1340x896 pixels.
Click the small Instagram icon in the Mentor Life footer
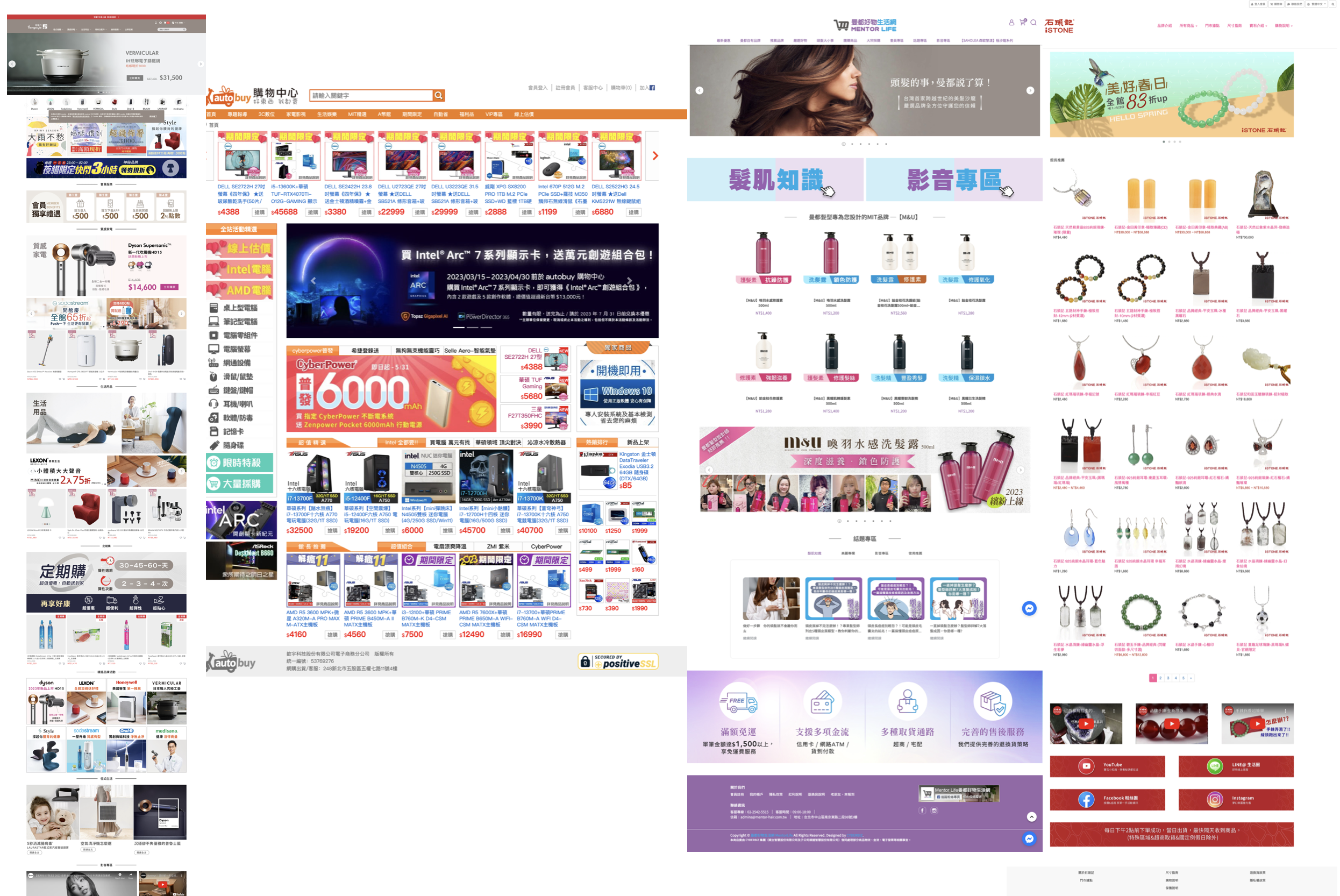tap(936, 812)
